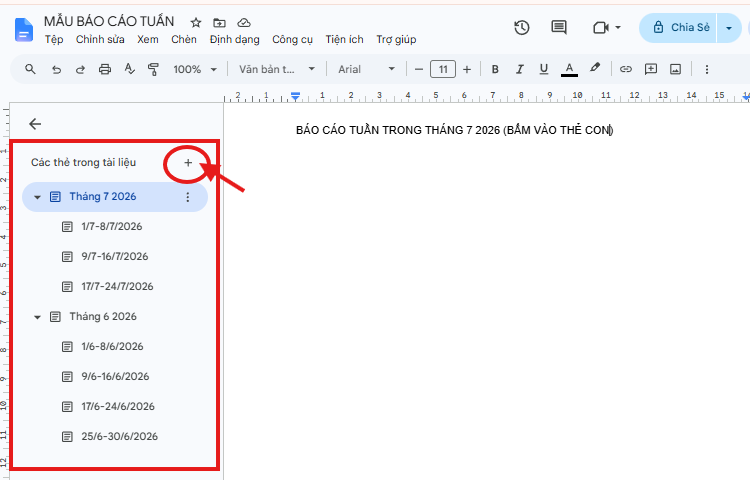
Task: Add a comment from the toolbar
Action: point(651,69)
